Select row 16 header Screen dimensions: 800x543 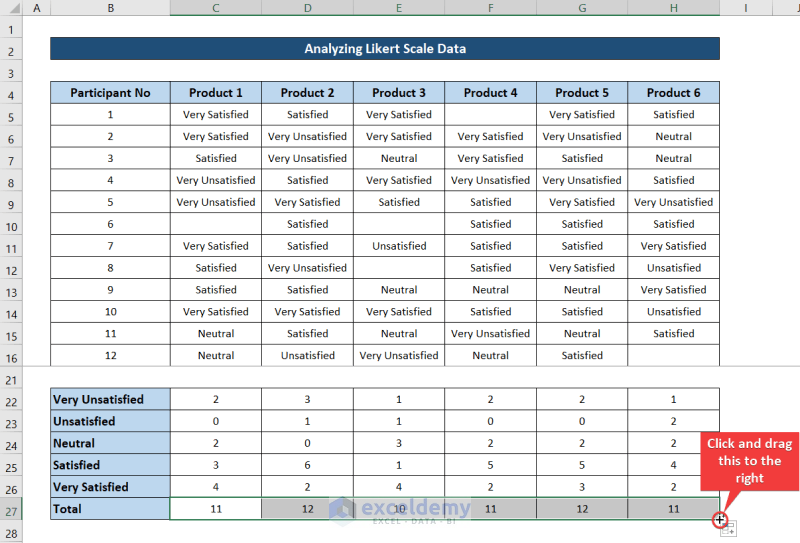tap(11, 358)
